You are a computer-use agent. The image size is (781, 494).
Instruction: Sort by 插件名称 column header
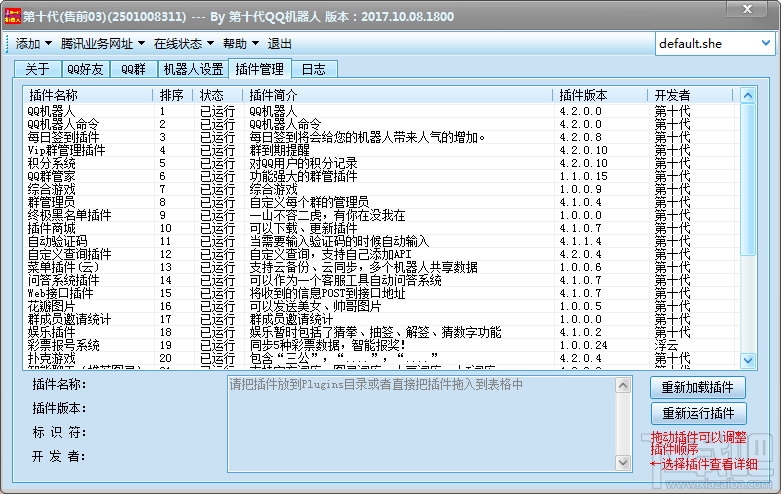pos(88,95)
